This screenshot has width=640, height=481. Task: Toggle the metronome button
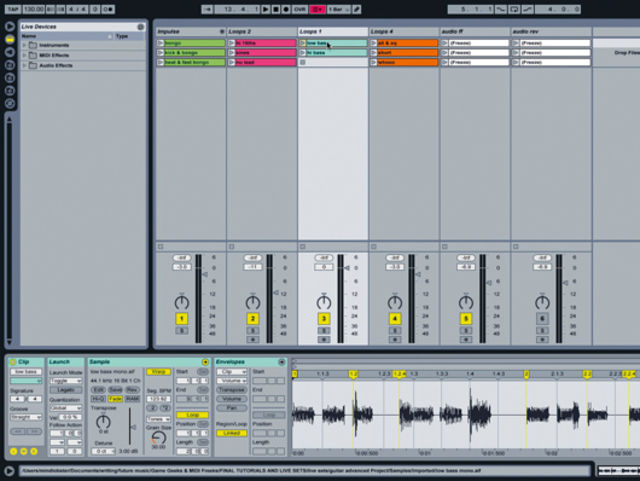[108, 9]
